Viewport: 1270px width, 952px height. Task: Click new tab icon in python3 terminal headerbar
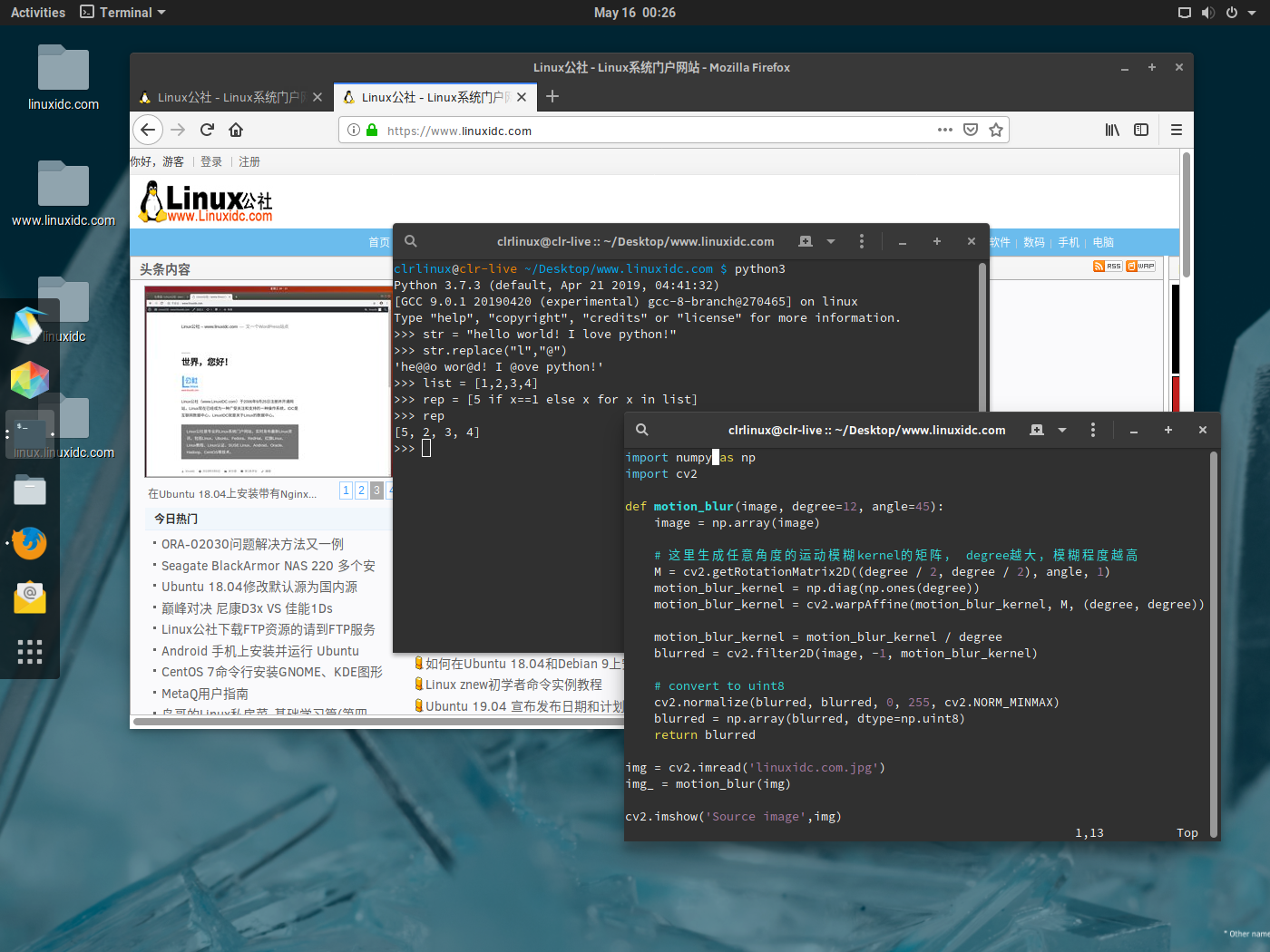pos(806,241)
